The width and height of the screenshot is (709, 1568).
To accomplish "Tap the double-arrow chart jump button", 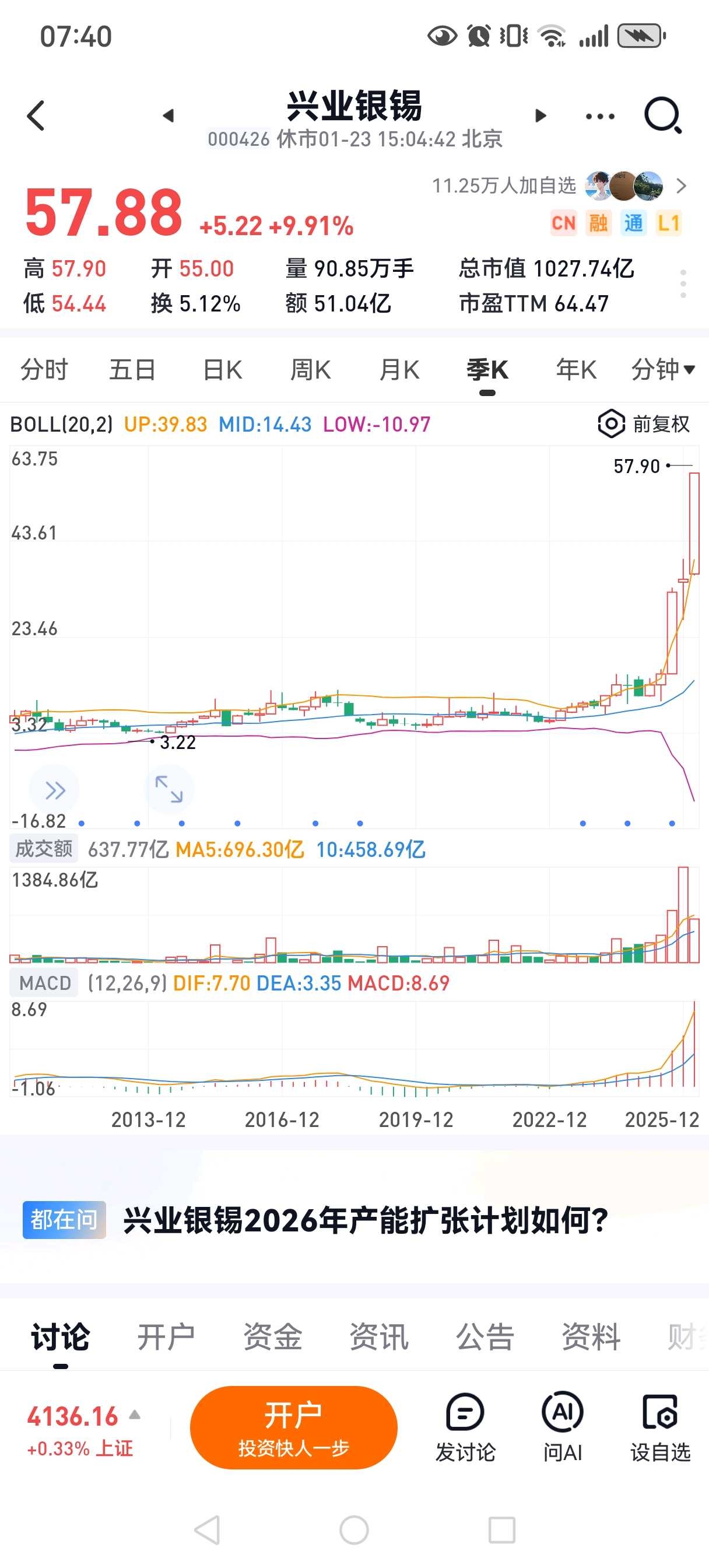I will point(55,790).
